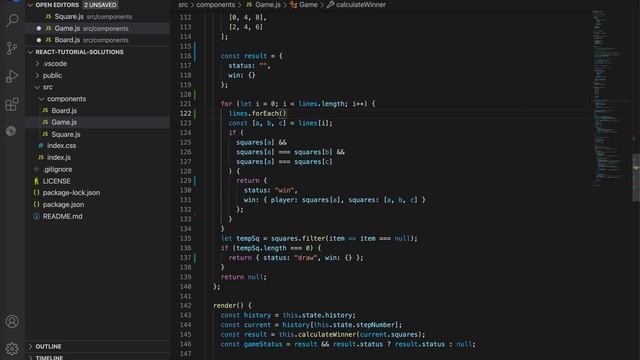The image size is (640, 360).
Task: Open the round icon below Extensions
Action: coord(11,131)
